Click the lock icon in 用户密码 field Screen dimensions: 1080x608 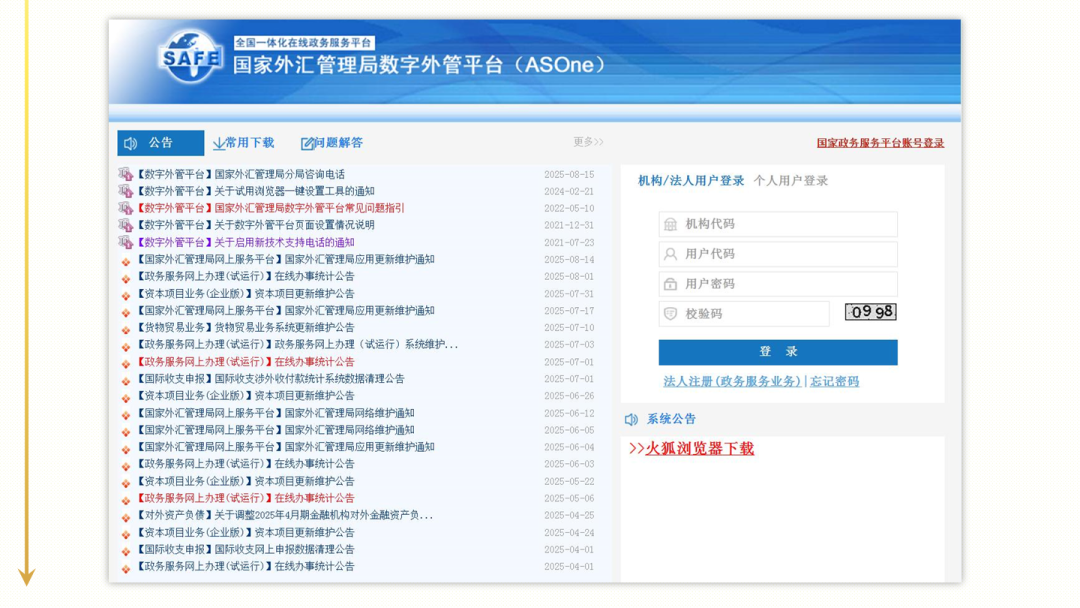point(670,284)
